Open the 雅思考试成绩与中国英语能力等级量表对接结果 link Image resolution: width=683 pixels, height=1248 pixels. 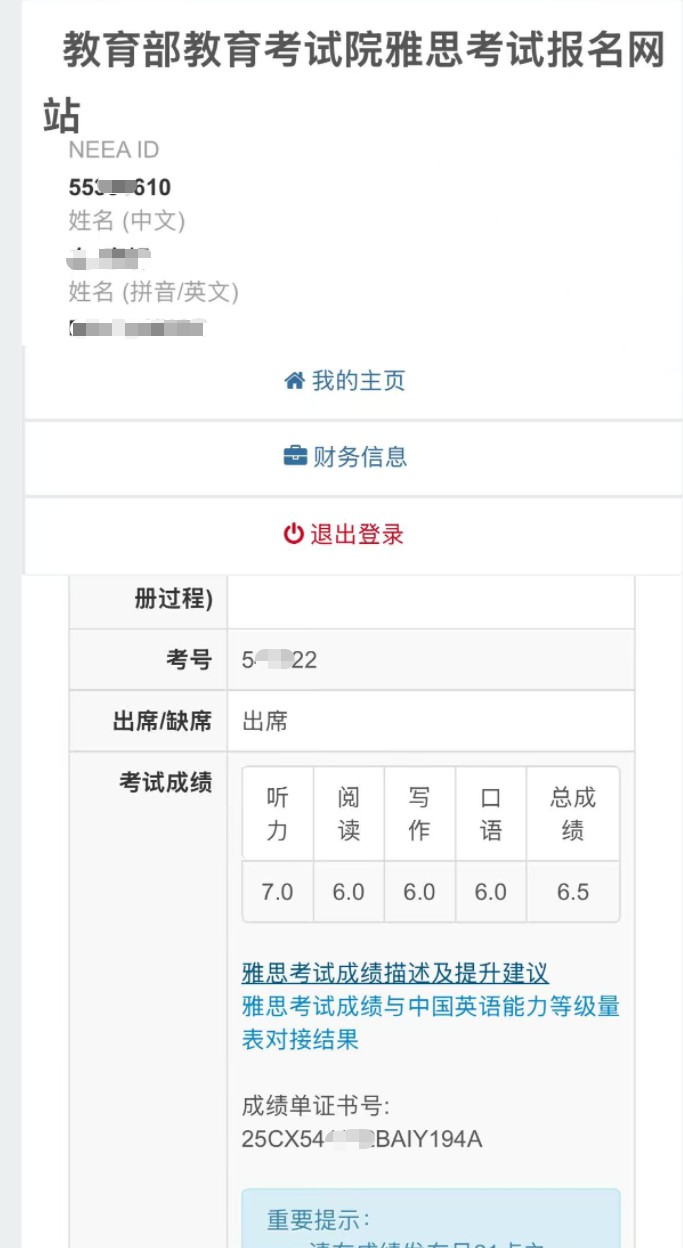click(431, 1022)
